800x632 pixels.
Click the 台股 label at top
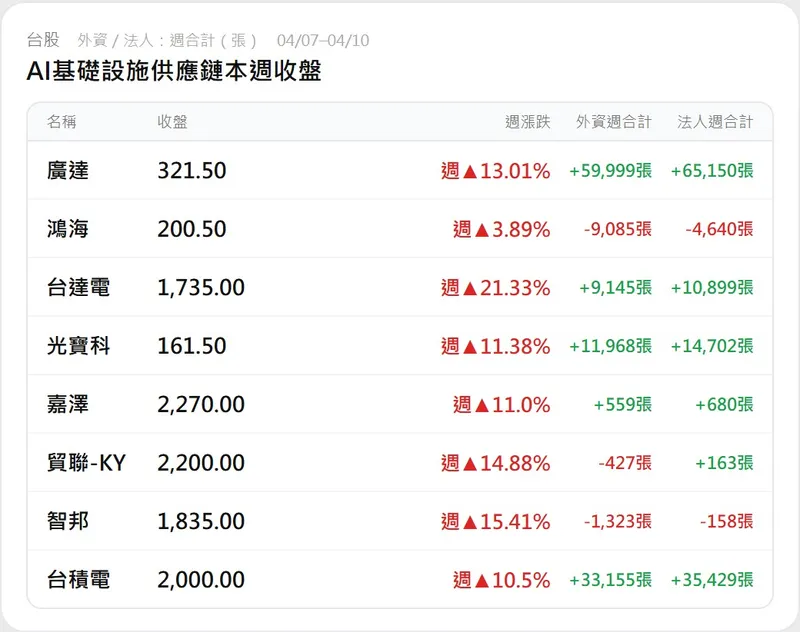[x=43, y=40]
